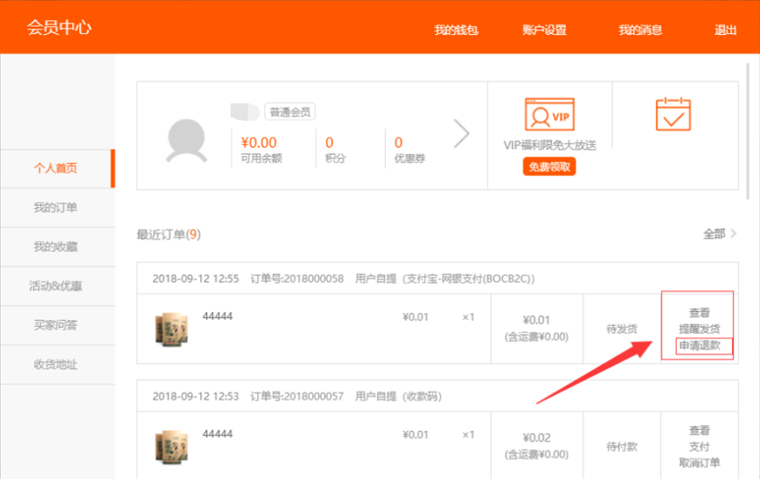Screen dimensions: 760x479
Task: Click 查看 on order 2018000058
Action: click(699, 313)
